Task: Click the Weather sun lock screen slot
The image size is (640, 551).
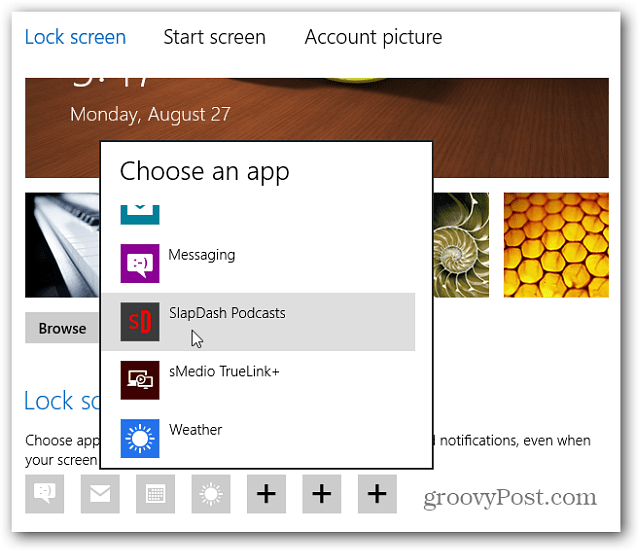Action: [x=211, y=494]
